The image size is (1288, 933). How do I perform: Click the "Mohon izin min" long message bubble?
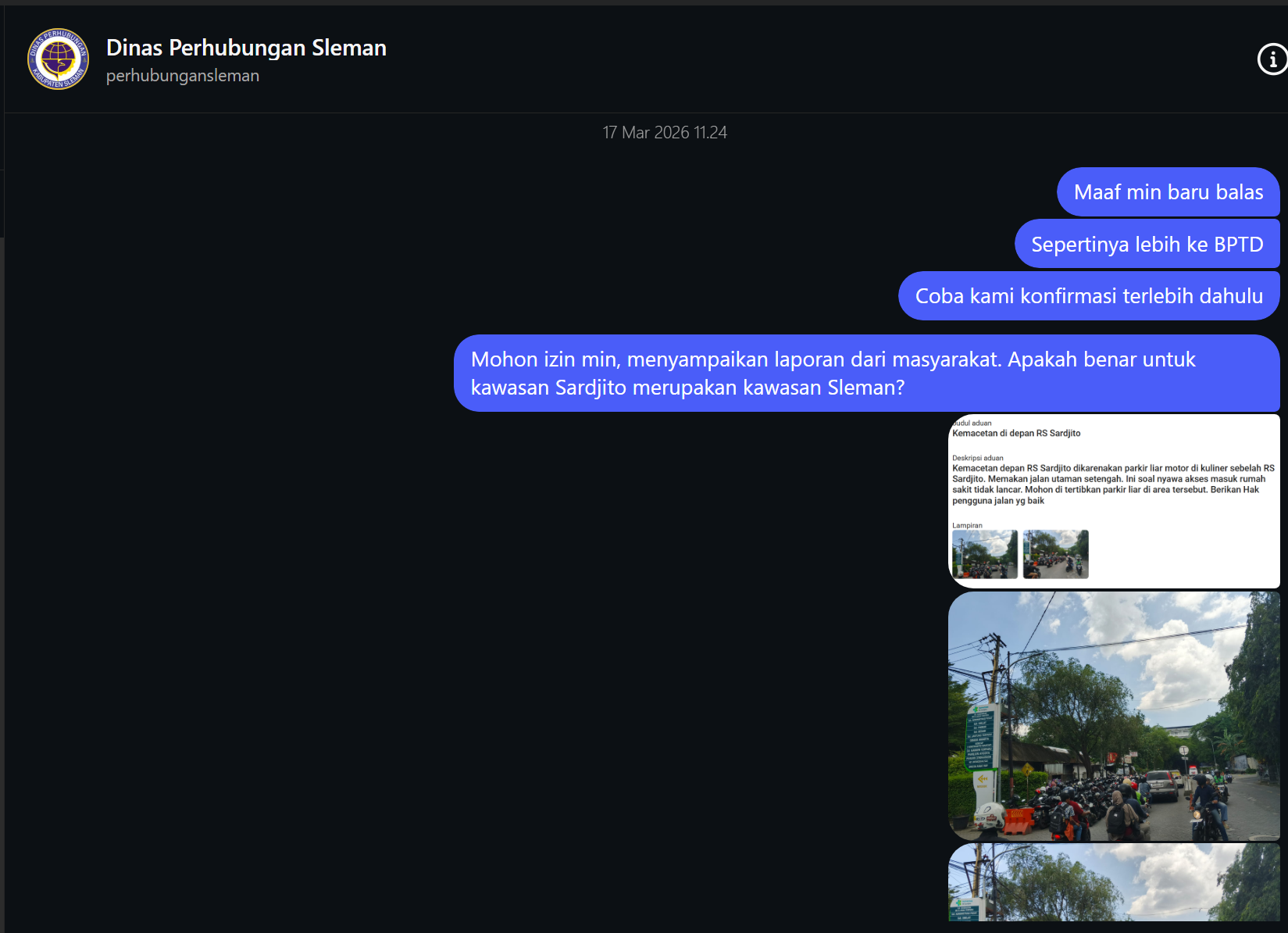(x=865, y=374)
